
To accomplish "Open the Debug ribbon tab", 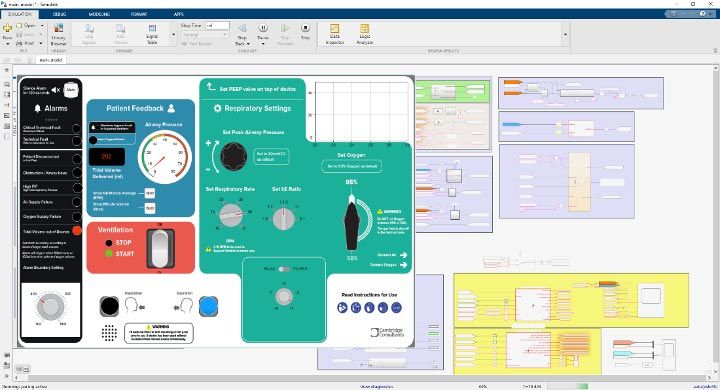I will (59, 14).
